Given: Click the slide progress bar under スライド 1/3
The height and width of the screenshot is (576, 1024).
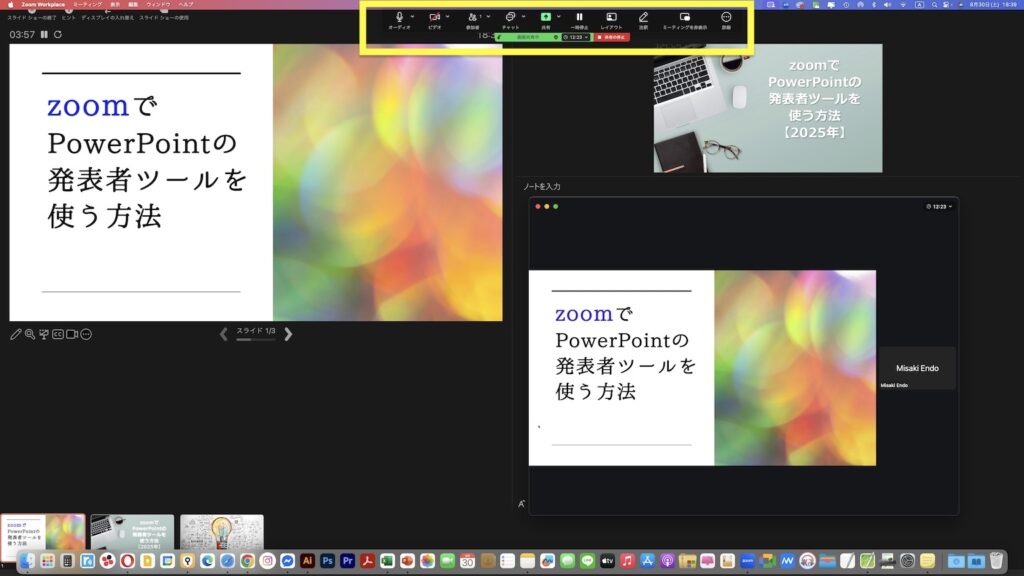Looking at the screenshot, I should click(x=255, y=340).
